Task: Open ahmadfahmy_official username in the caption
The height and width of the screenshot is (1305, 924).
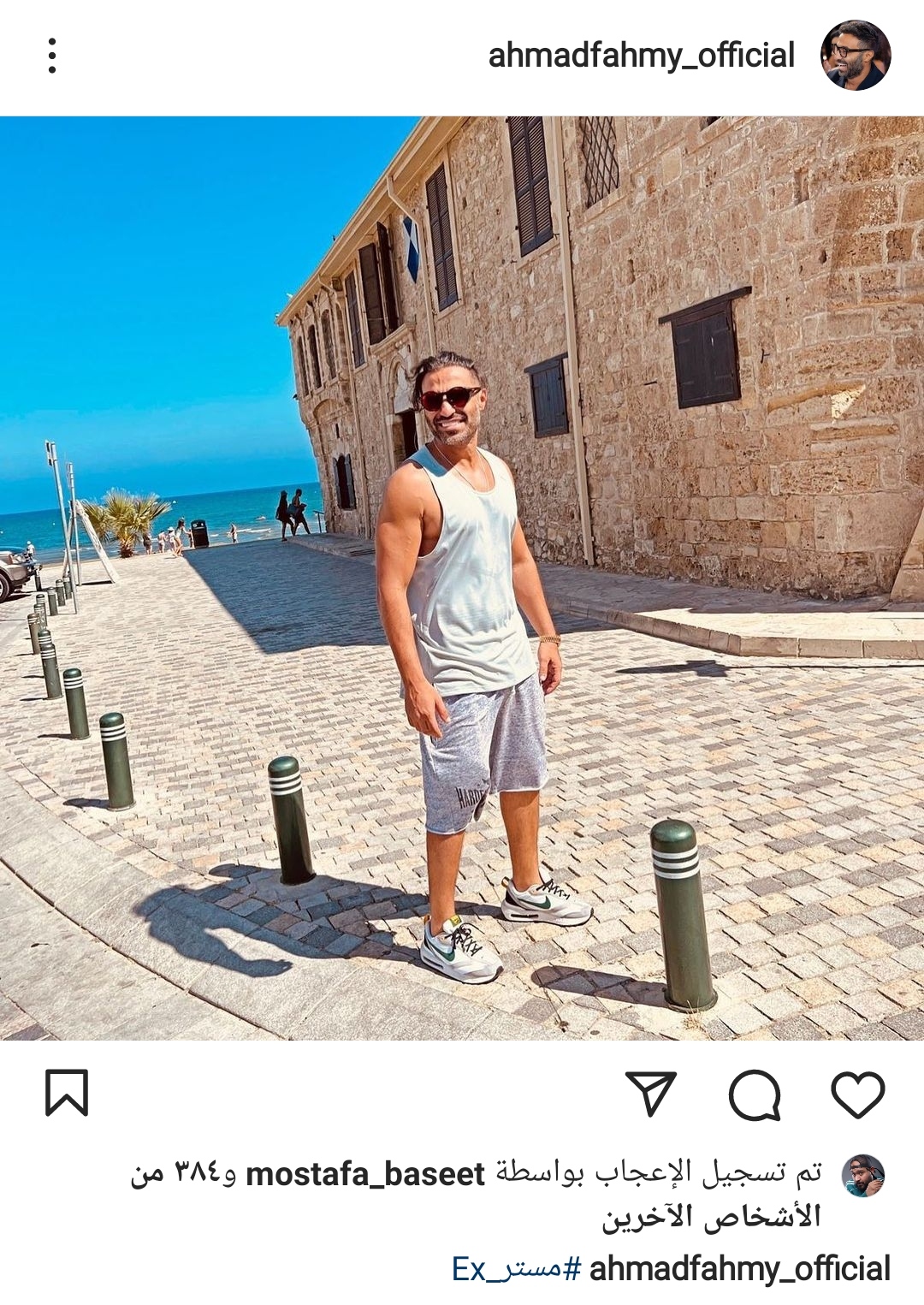Action: pos(740,1268)
